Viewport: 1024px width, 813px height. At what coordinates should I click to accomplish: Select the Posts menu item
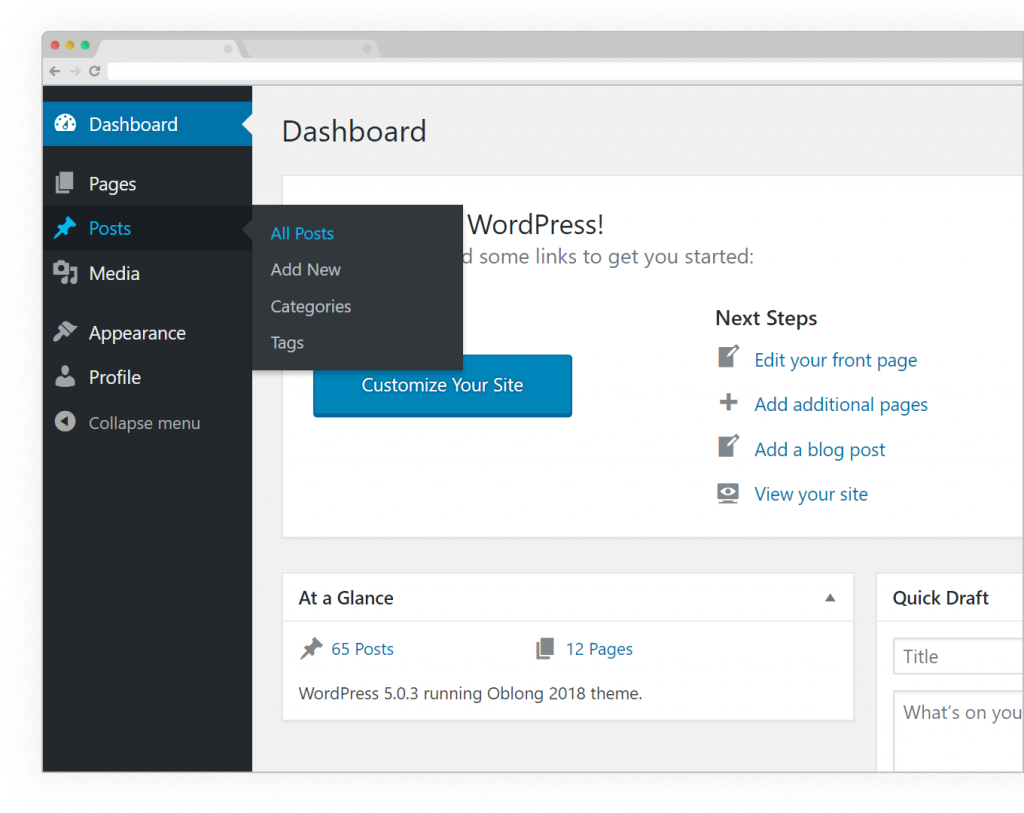pos(148,228)
